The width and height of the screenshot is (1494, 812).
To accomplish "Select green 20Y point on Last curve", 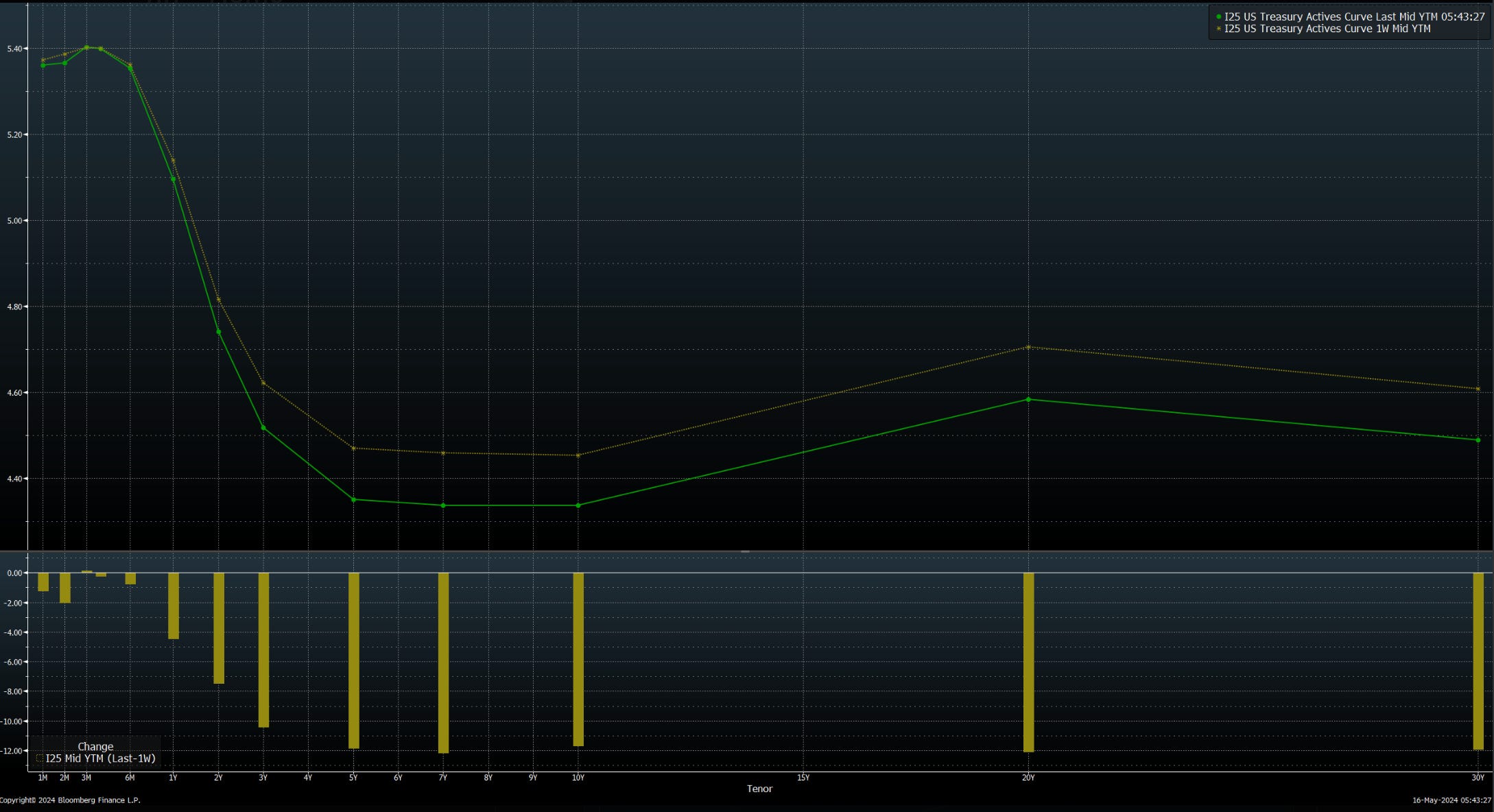I will point(1028,399).
